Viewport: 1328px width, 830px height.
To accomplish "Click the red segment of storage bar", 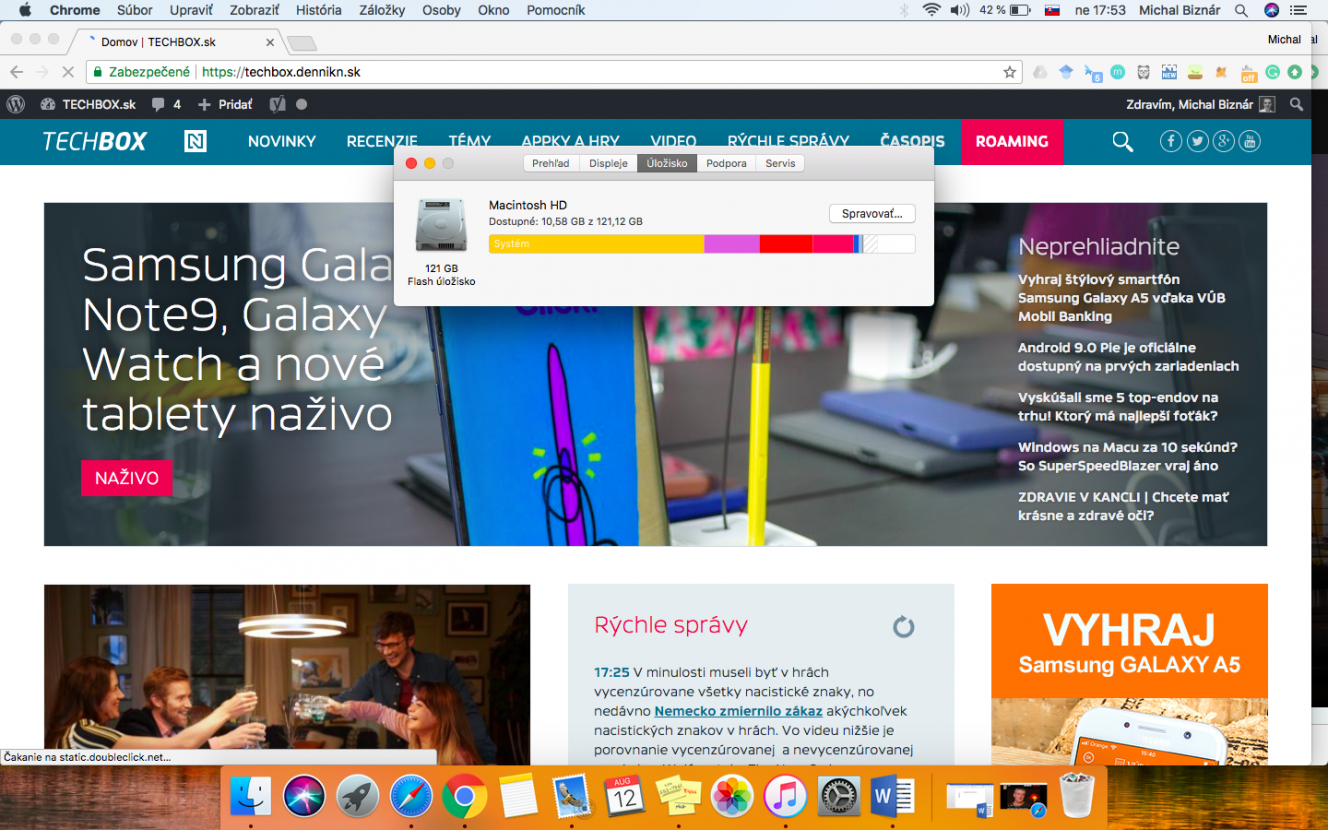I will (786, 244).
